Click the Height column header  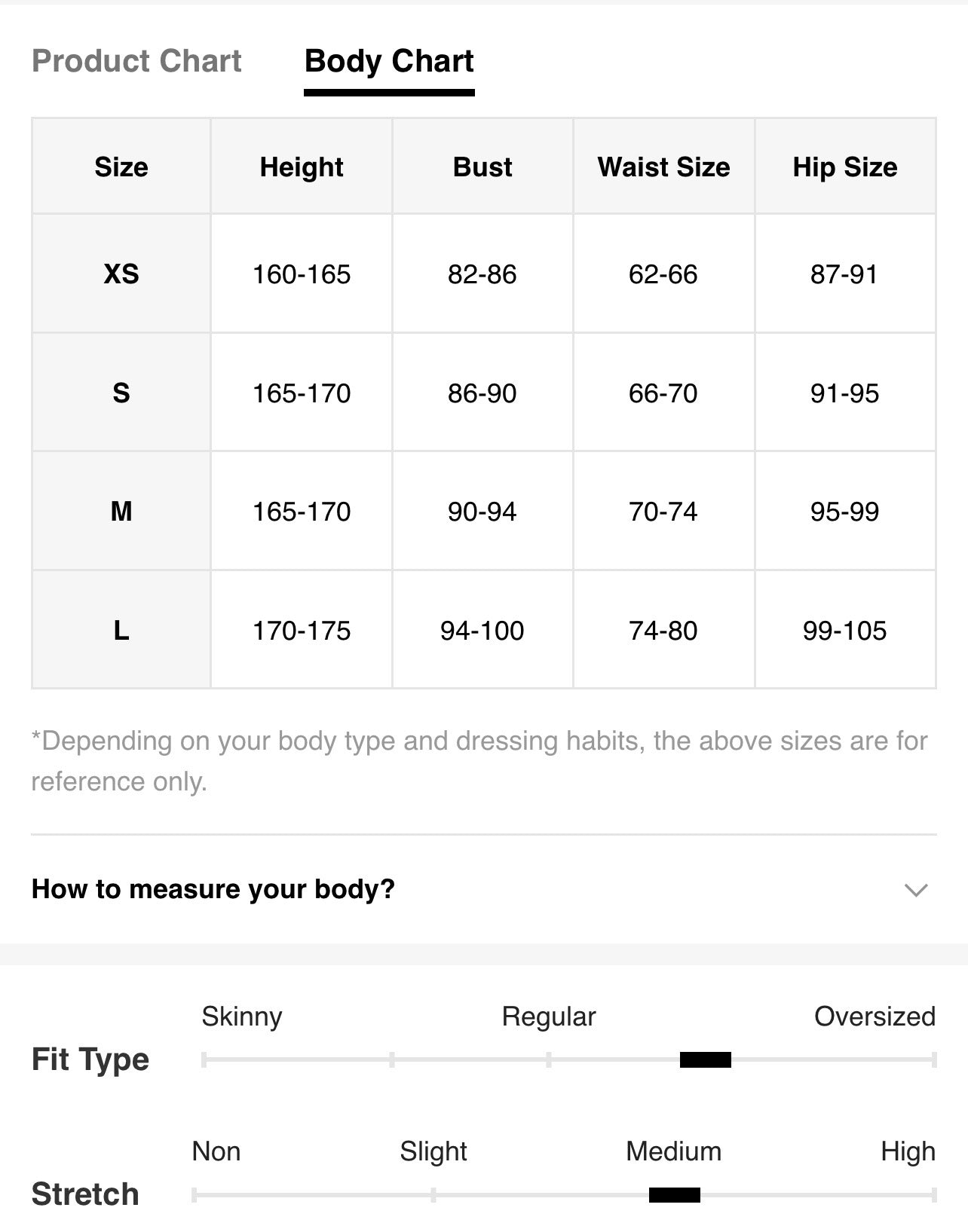(302, 167)
